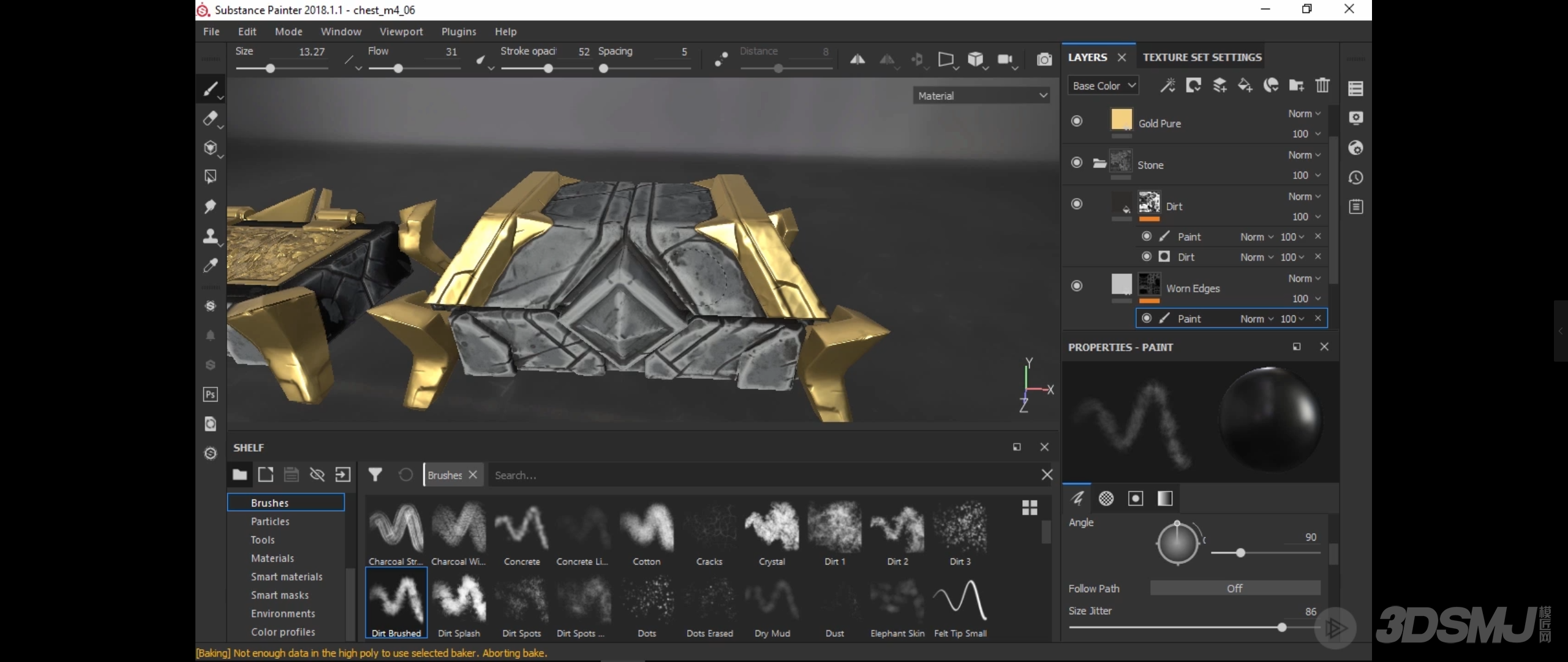
Task: Open selected Paint effect Norm dropdown
Action: (x=1257, y=319)
